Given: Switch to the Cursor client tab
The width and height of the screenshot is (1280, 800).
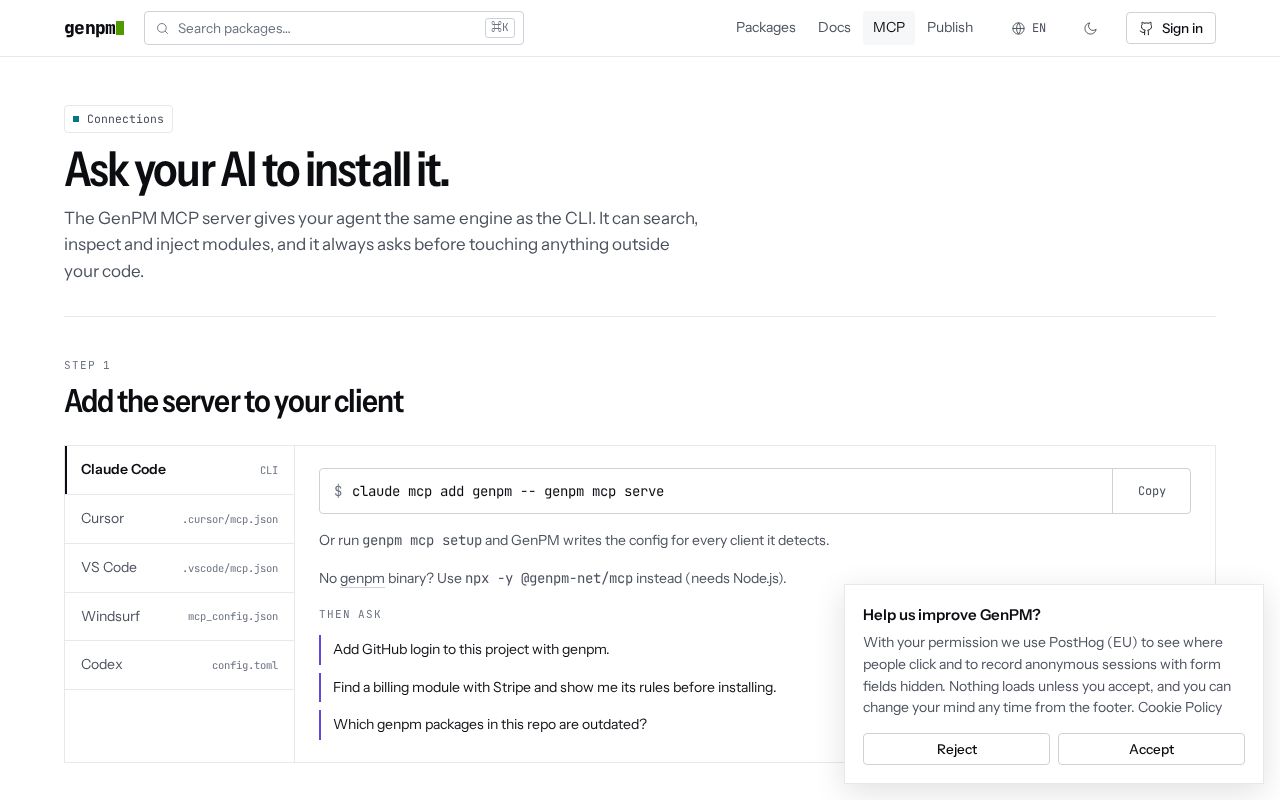Looking at the screenshot, I should point(180,519).
